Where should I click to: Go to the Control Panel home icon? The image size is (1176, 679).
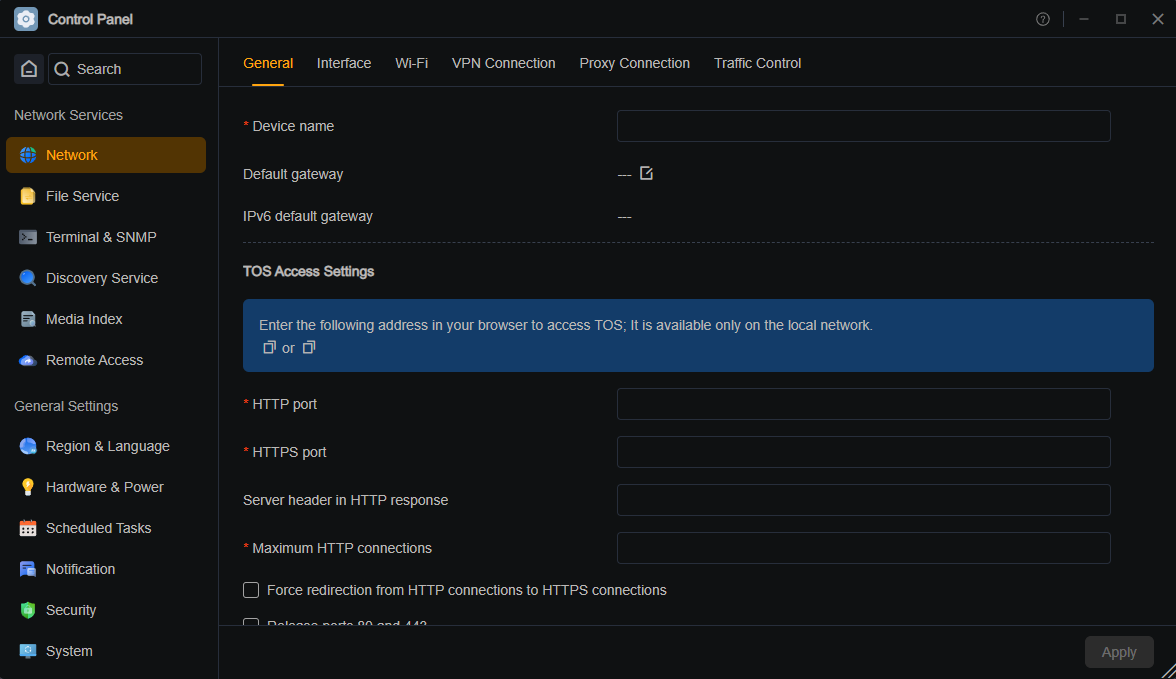(28, 69)
